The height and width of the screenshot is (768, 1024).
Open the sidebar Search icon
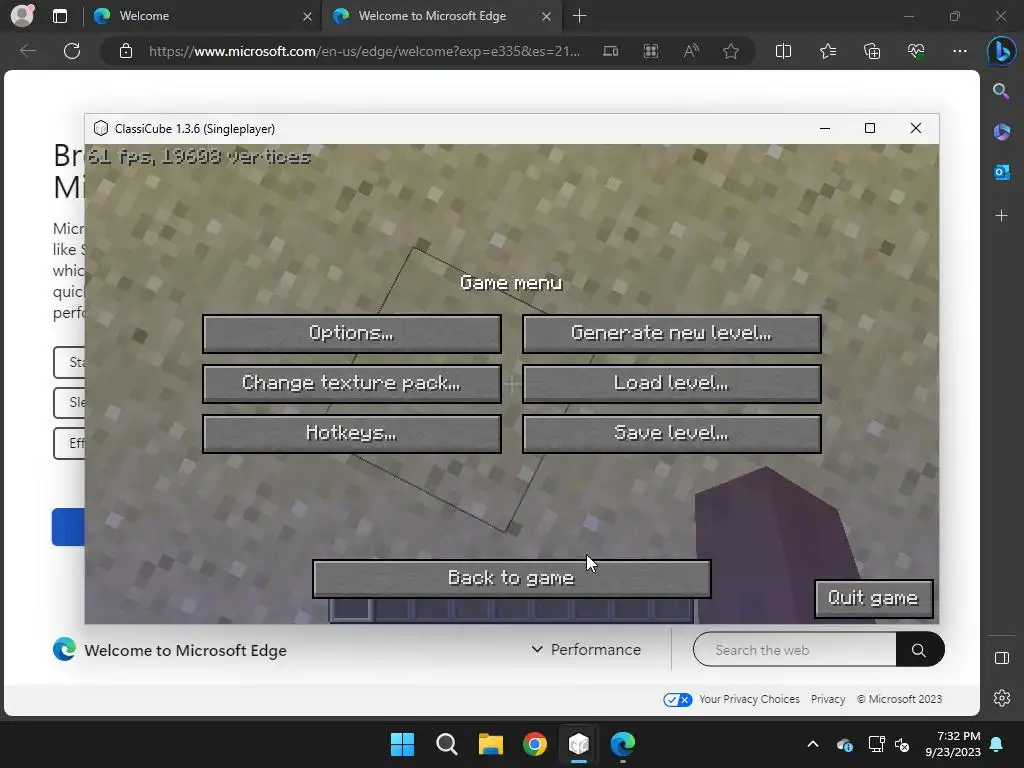[1001, 91]
